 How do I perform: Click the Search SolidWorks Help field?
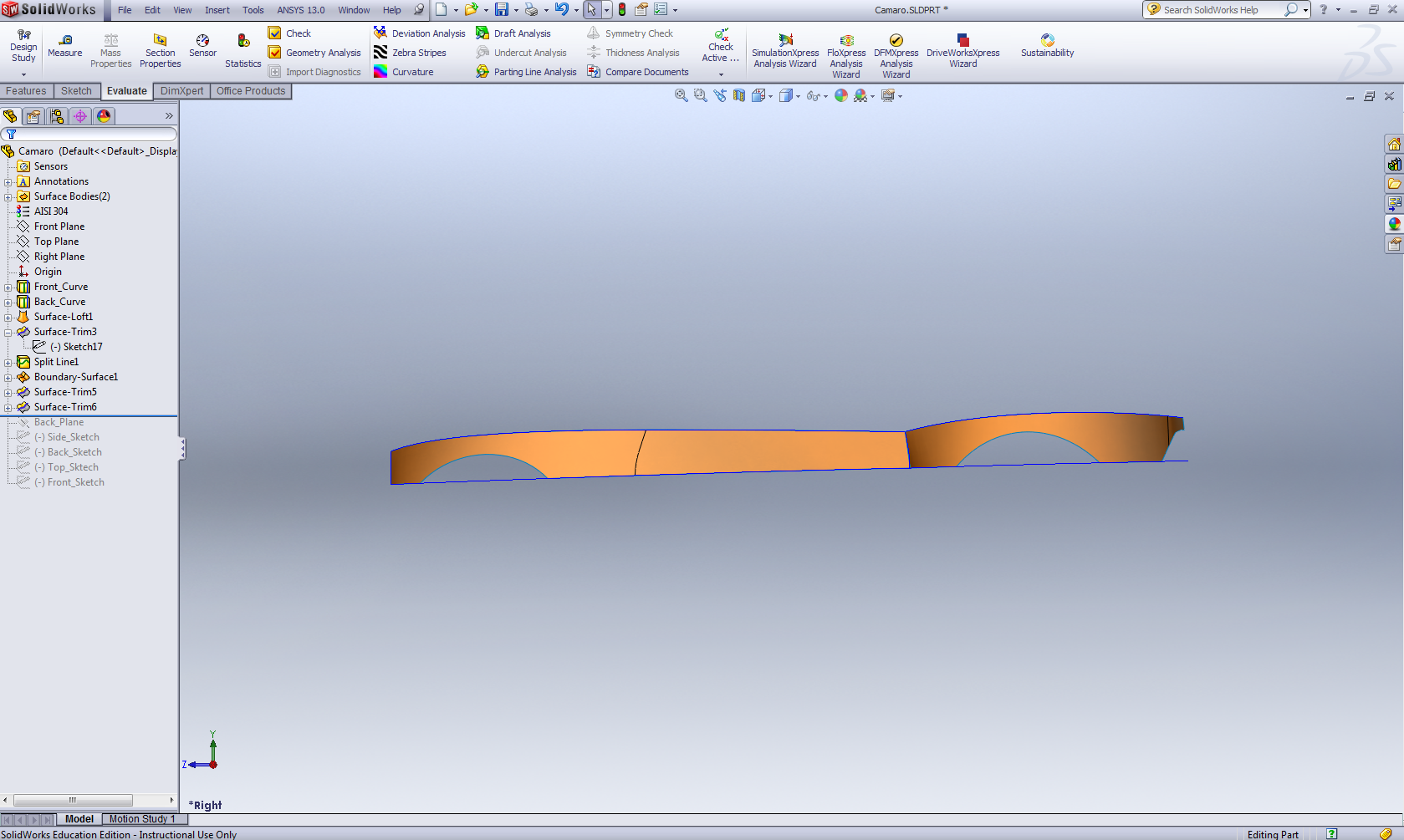tap(1217, 10)
